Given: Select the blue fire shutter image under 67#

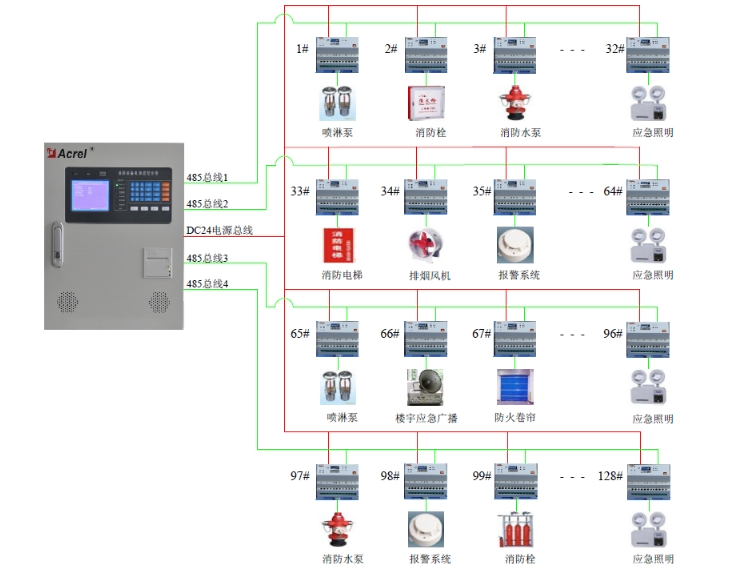Looking at the screenshot, I should tap(515, 387).
